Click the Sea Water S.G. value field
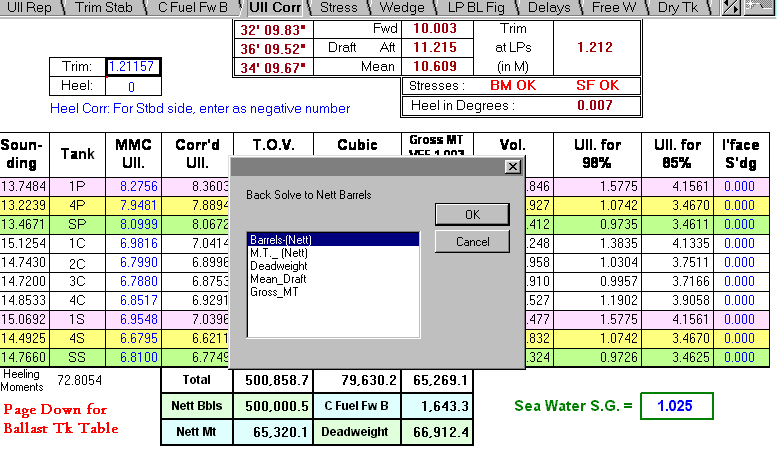This screenshot has width=777, height=458. 677,405
